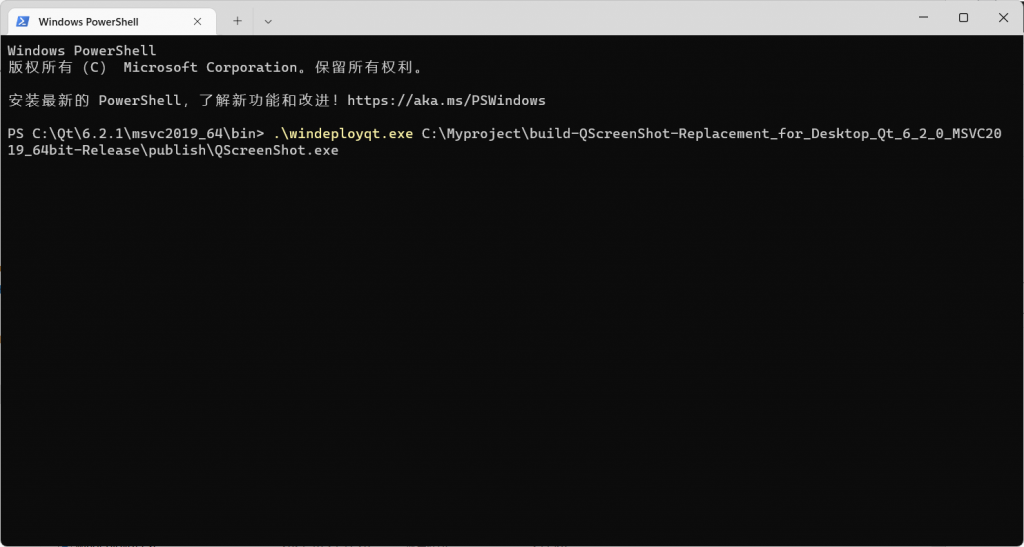The image size is (1024, 547).
Task: Click the .\windeployqt.exe command text
Action: click(342, 133)
